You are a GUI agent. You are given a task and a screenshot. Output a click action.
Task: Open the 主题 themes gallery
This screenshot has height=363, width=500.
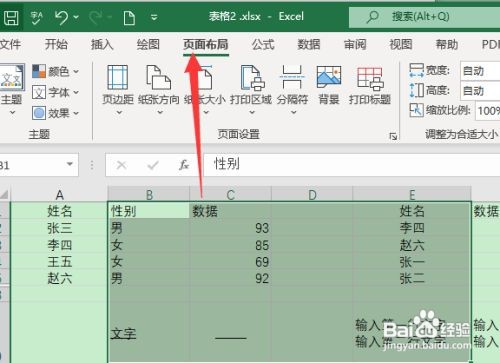pos(12,89)
